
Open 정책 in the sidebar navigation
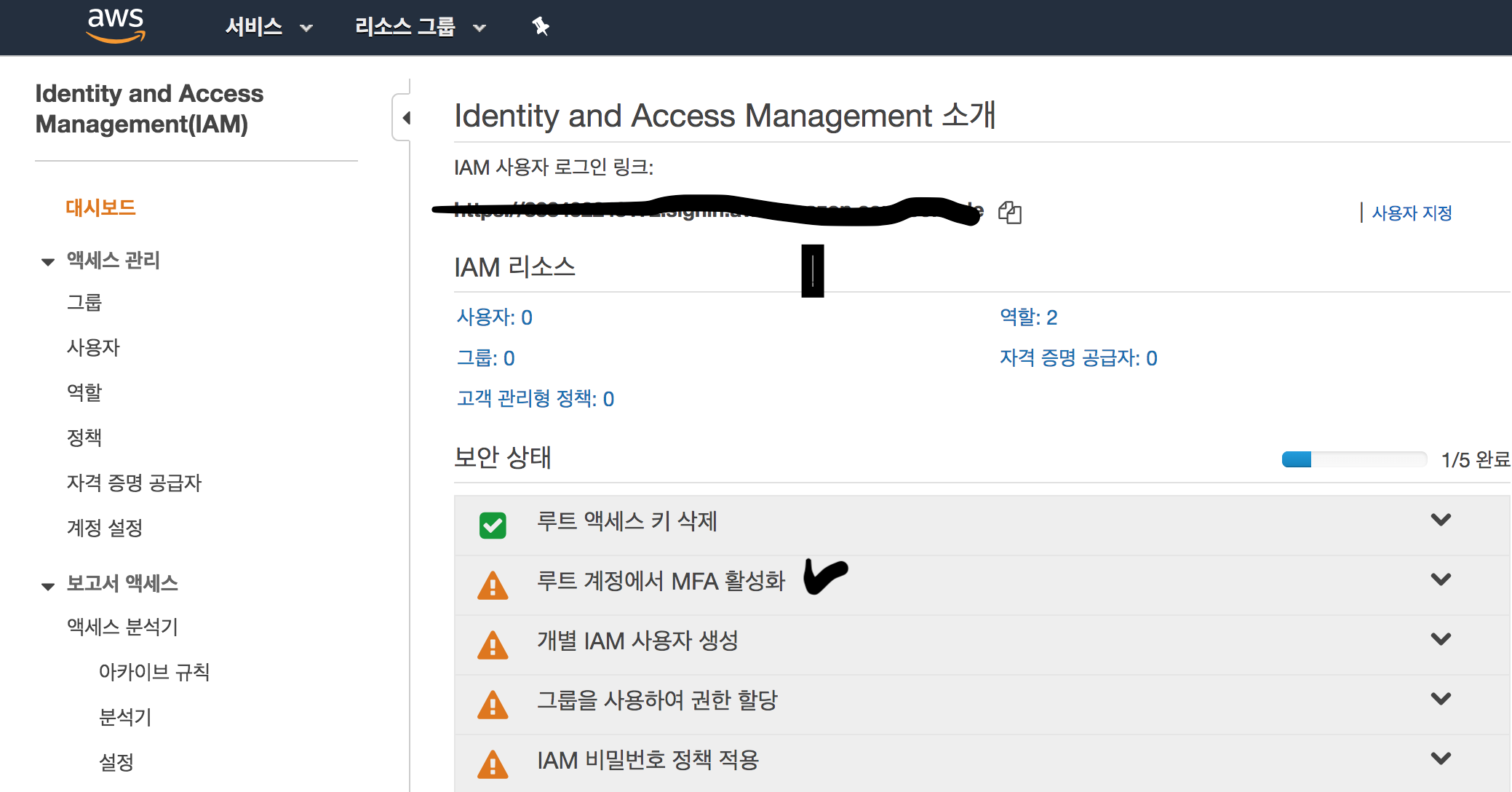tap(84, 437)
